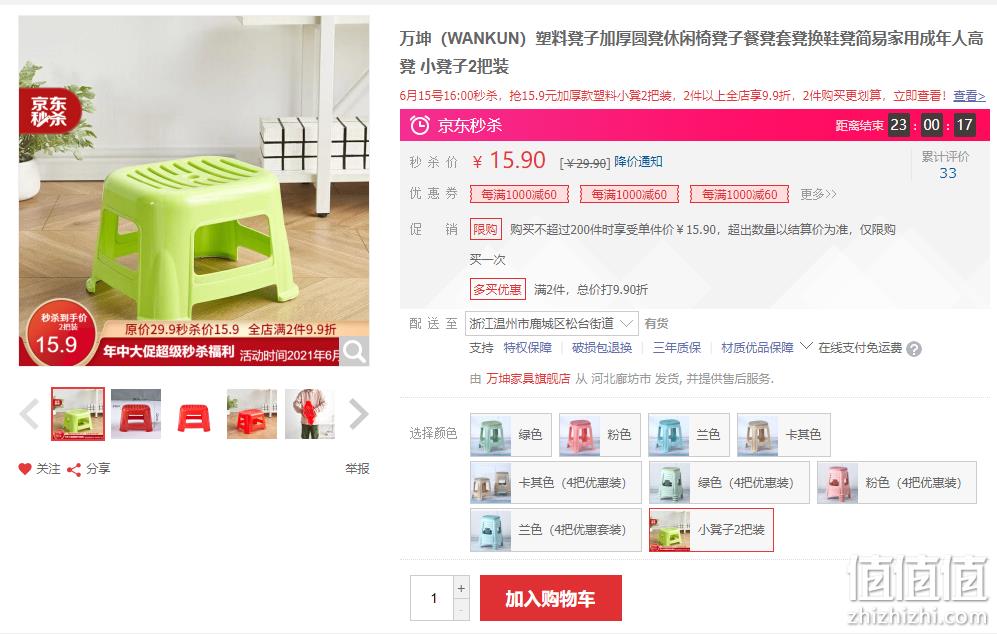
Task: Click the 降价通知 price alert link
Action: [x=638, y=162]
